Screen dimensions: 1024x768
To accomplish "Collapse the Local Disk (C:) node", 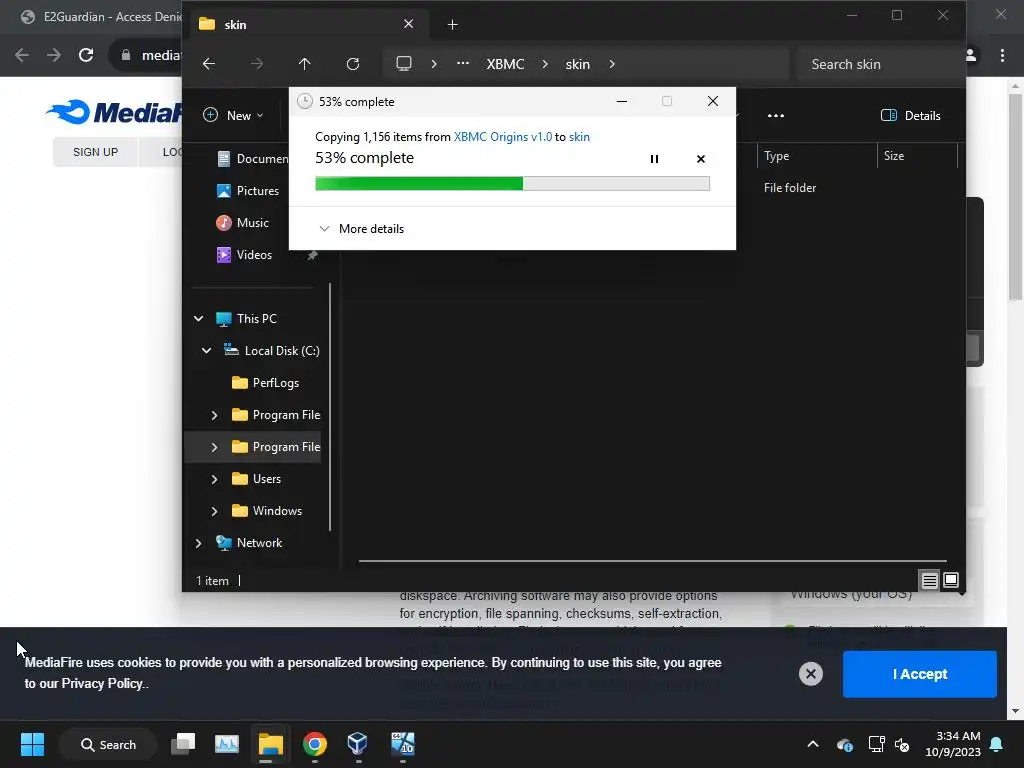I will [206, 351].
